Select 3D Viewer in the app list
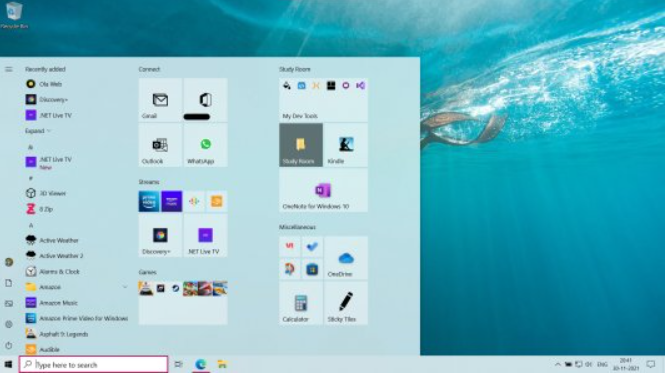Viewport: 665px width, 374px height. (x=76, y=193)
